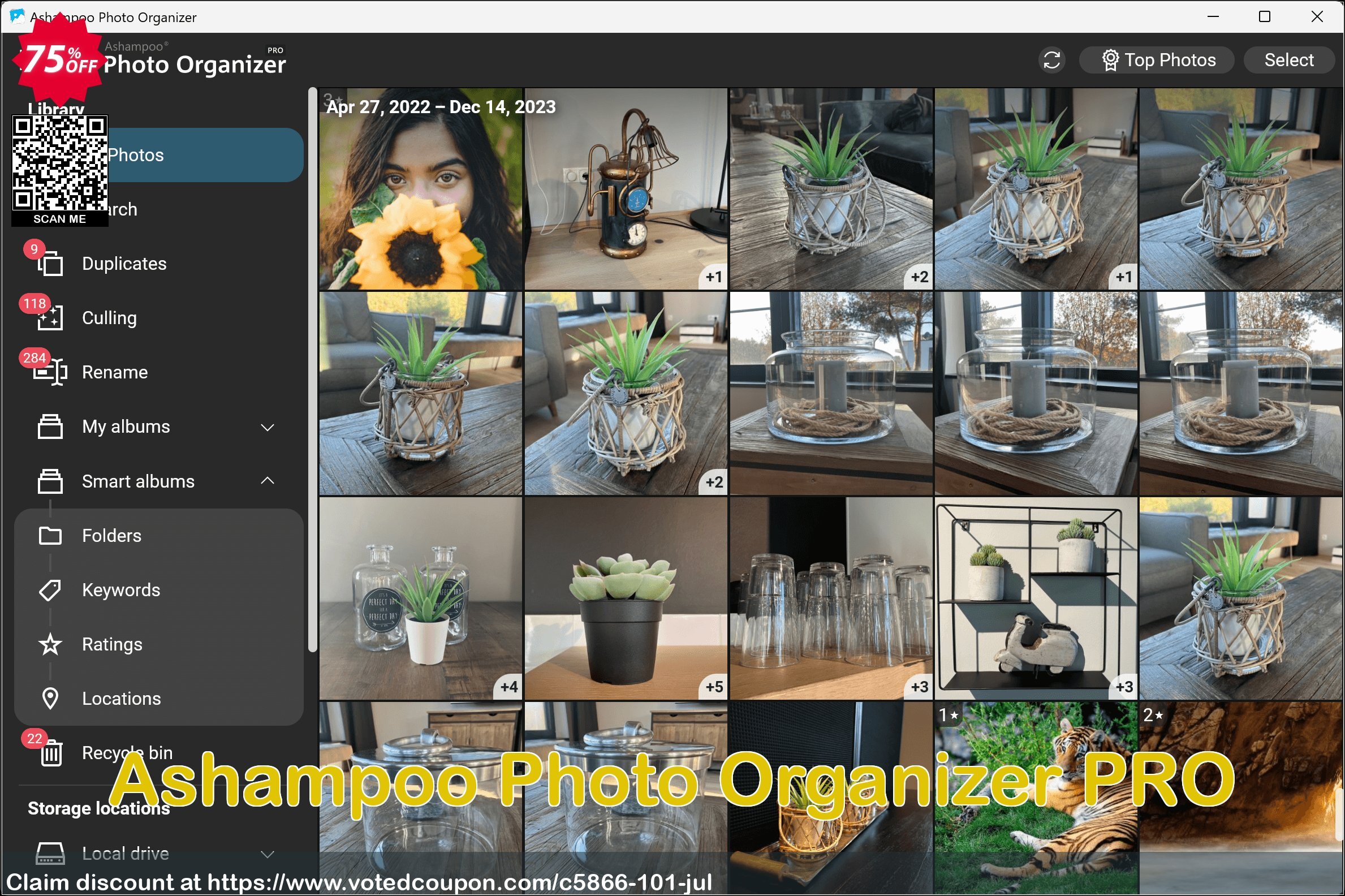Click the Local drive icon
The width and height of the screenshot is (1345, 896).
[x=50, y=854]
